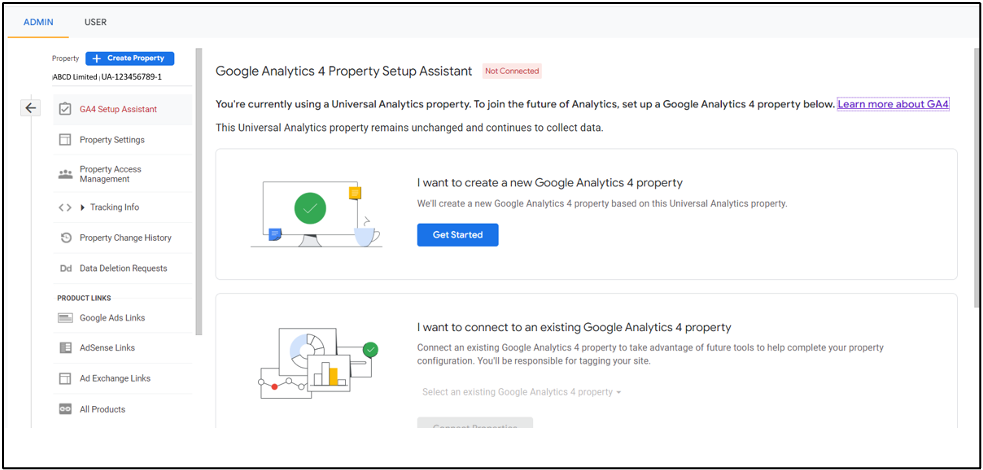Click the Tracking Info code brackets icon
Viewport: 983px width, 470px height.
(65, 207)
